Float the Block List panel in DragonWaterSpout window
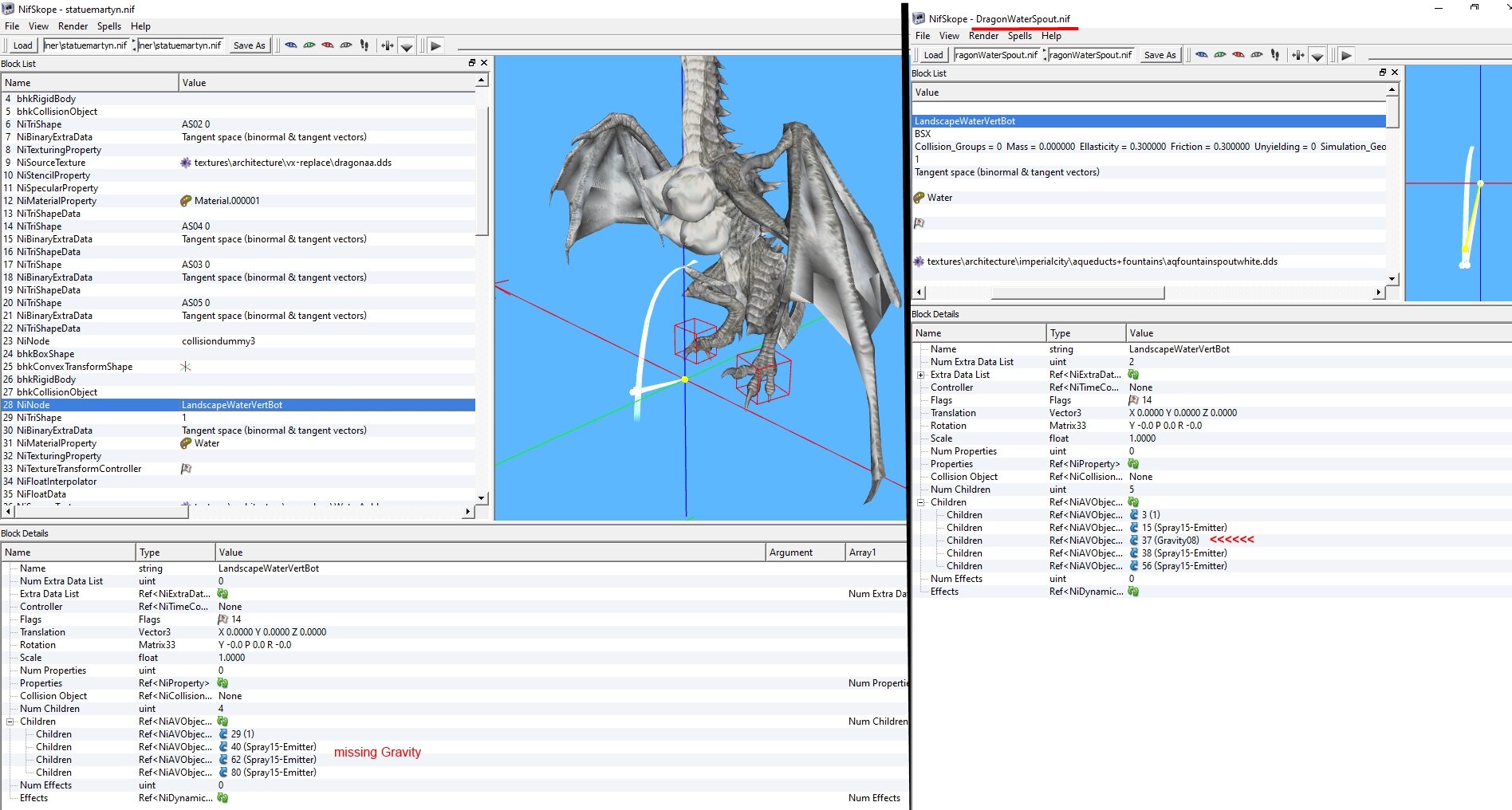1512x810 pixels. pos(1382,73)
